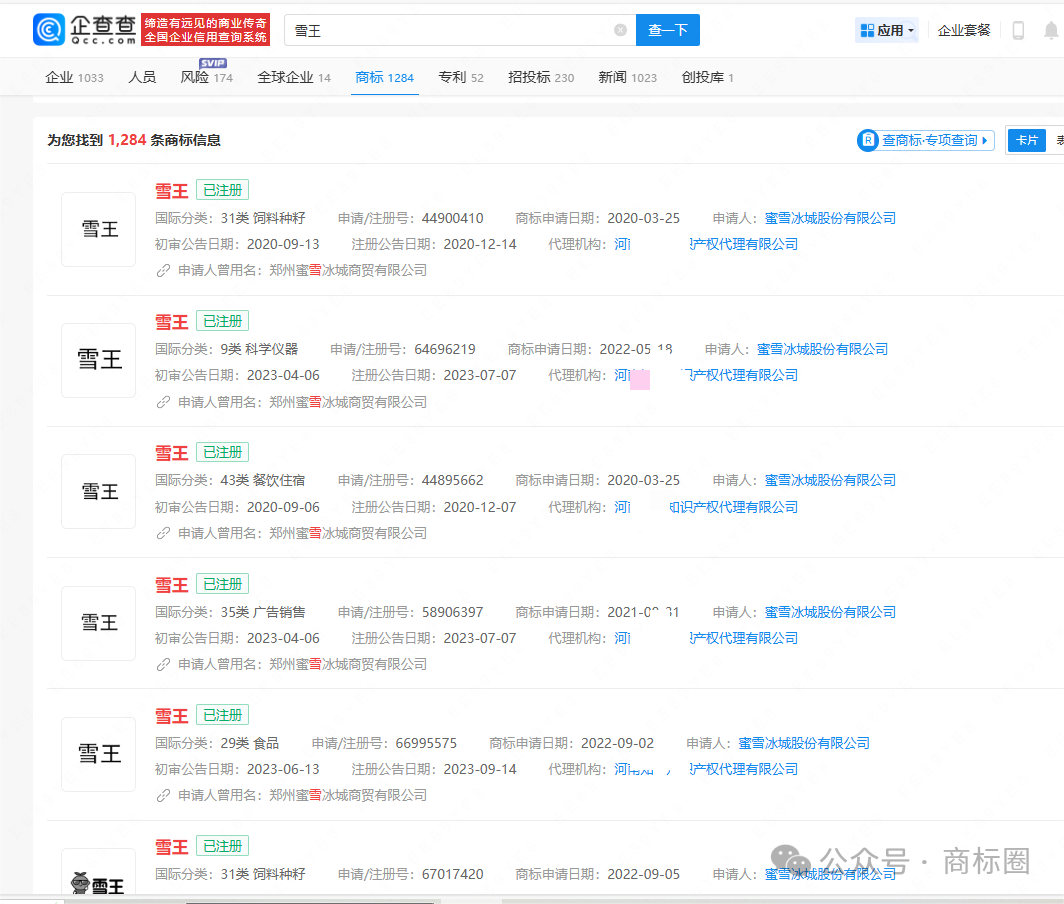Image resolution: width=1064 pixels, height=904 pixels.
Task: Click 已注册 badge of 43类 餐饮住宿 entry
Action: click(x=223, y=452)
